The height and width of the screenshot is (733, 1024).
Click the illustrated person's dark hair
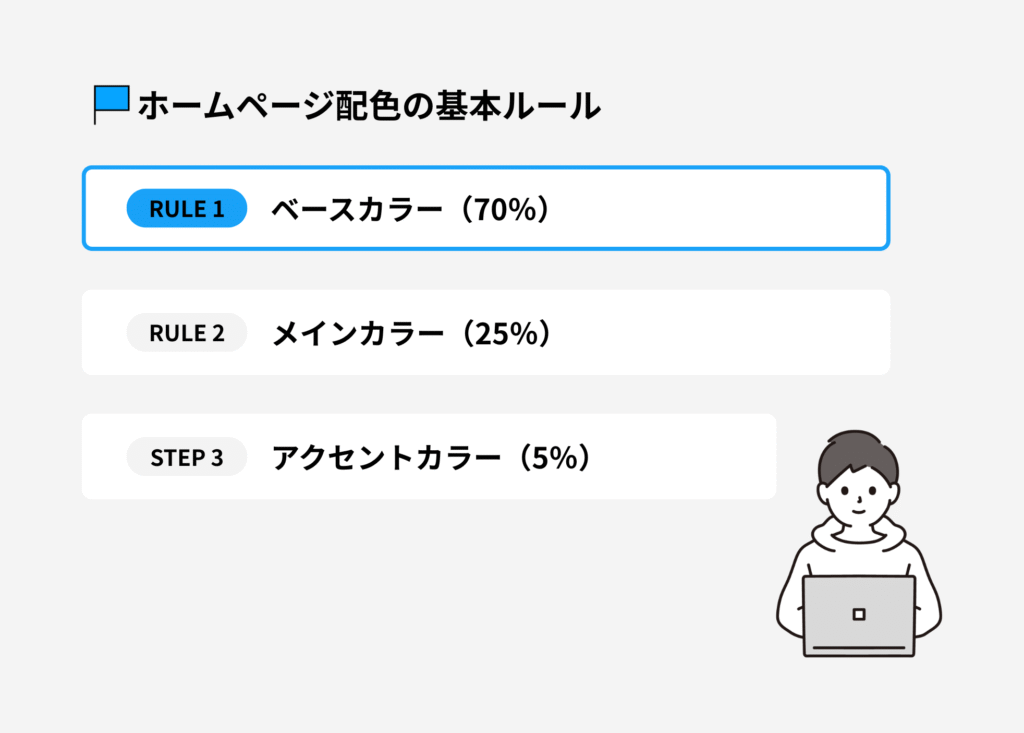tap(856, 451)
